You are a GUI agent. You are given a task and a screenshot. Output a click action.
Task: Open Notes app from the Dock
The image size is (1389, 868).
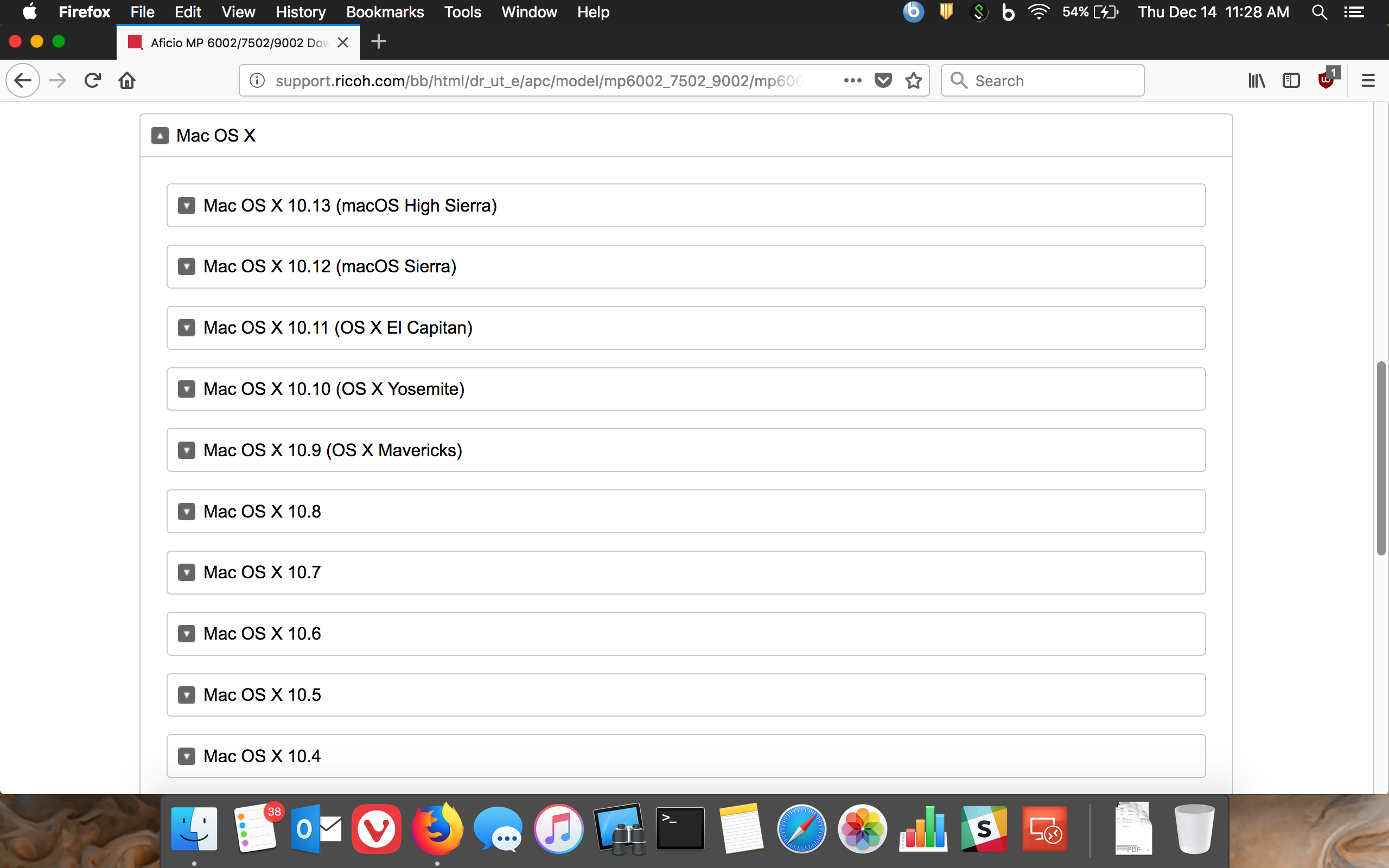pyautogui.click(x=741, y=829)
